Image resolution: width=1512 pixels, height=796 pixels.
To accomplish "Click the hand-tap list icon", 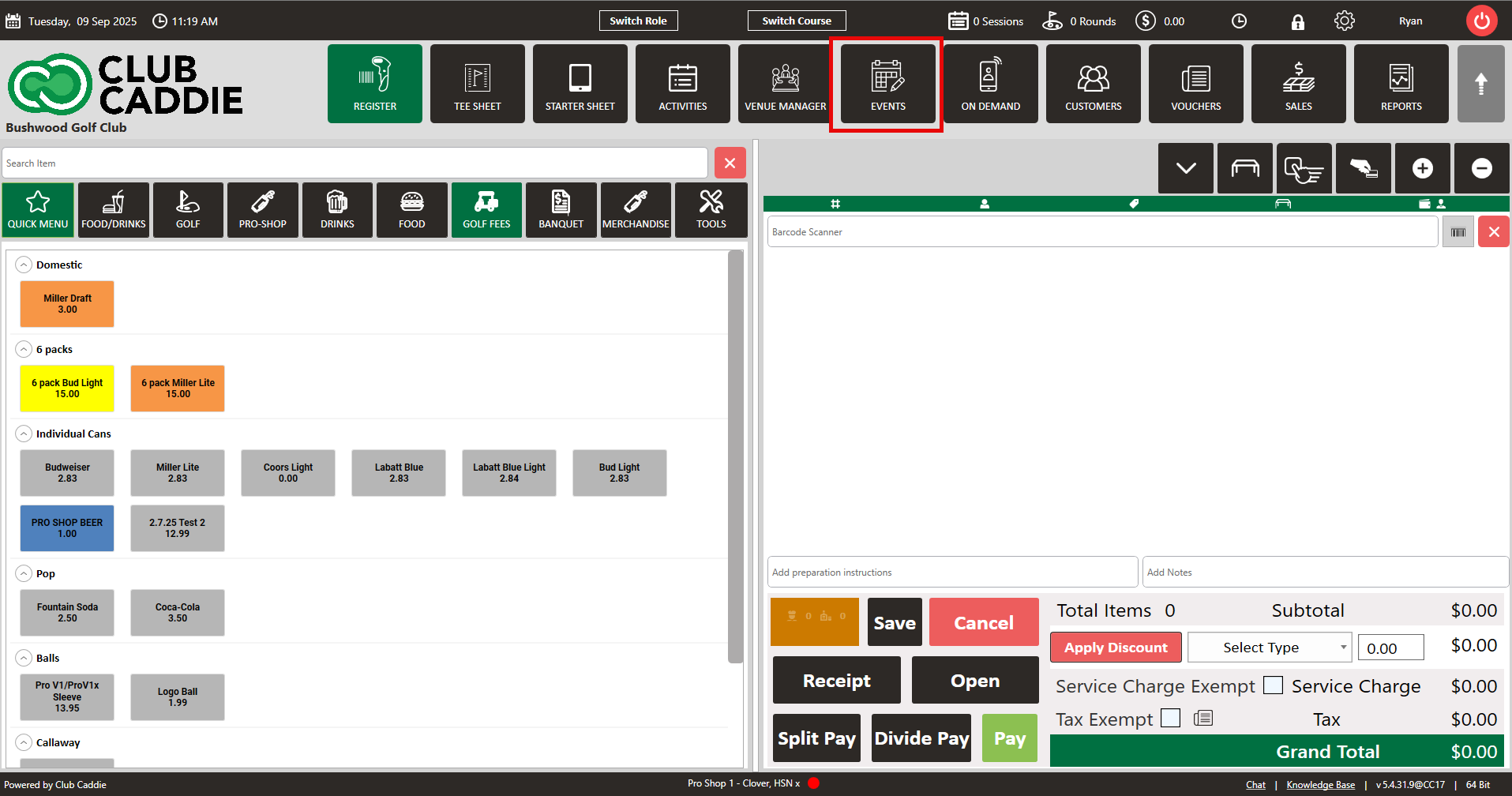I will [1304, 168].
